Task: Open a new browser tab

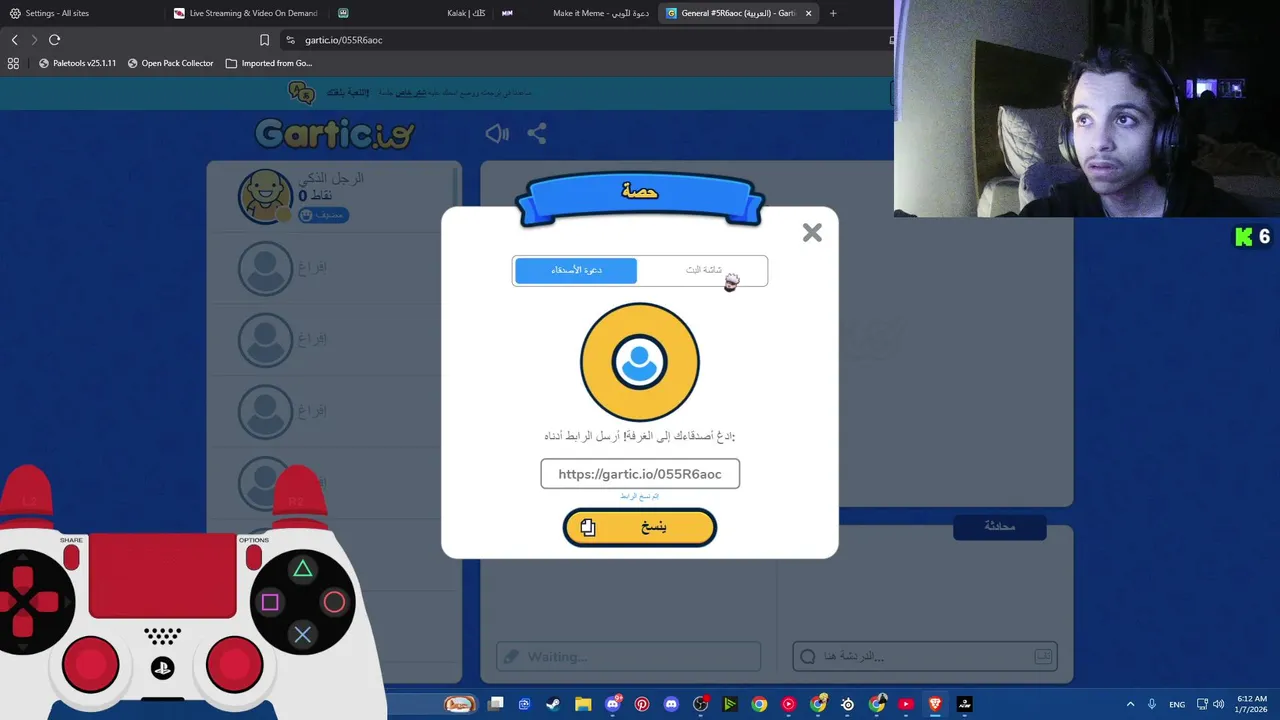Action: tap(833, 13)
